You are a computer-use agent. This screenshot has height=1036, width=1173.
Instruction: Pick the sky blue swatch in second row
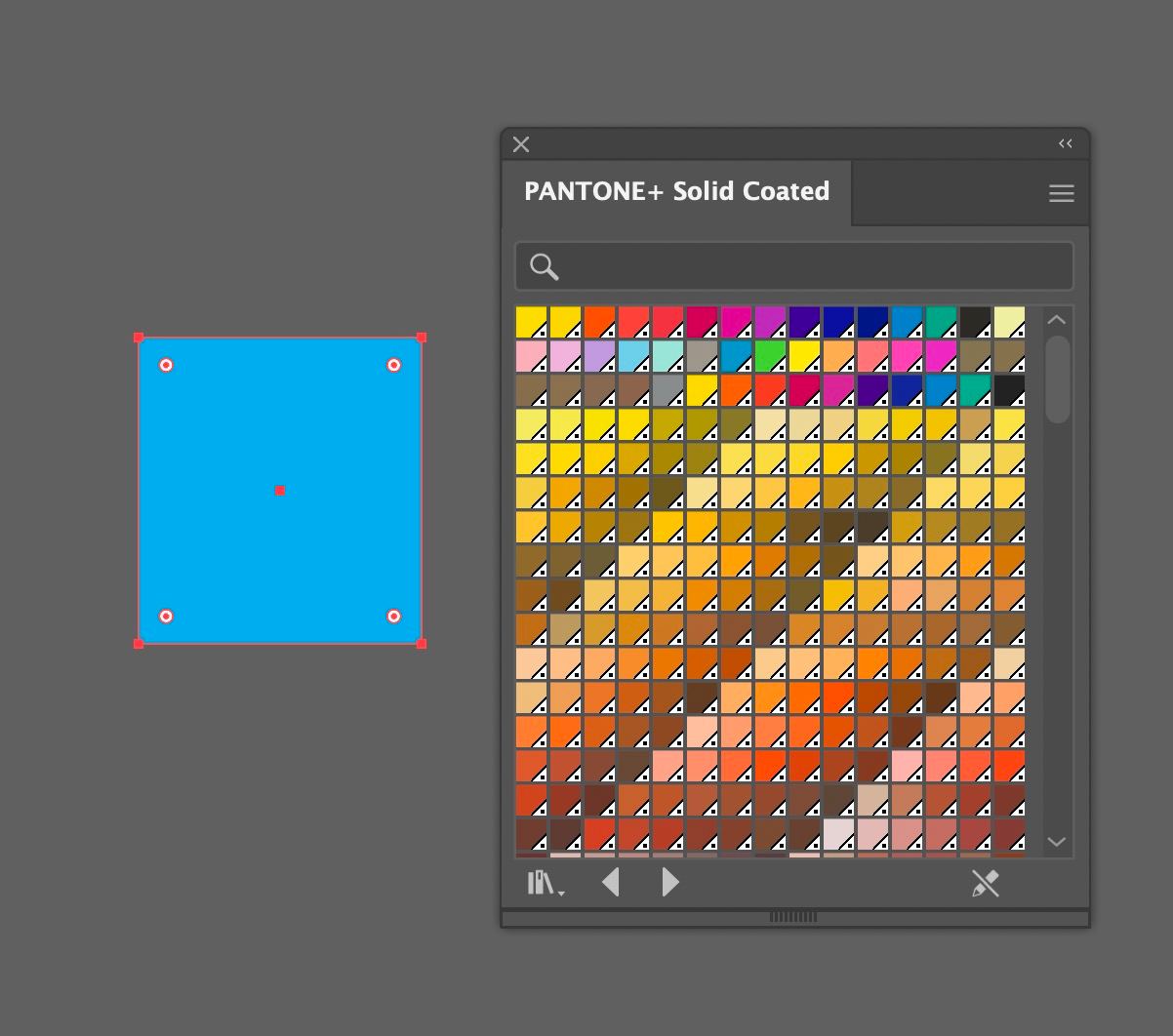[x=634, y=356]
